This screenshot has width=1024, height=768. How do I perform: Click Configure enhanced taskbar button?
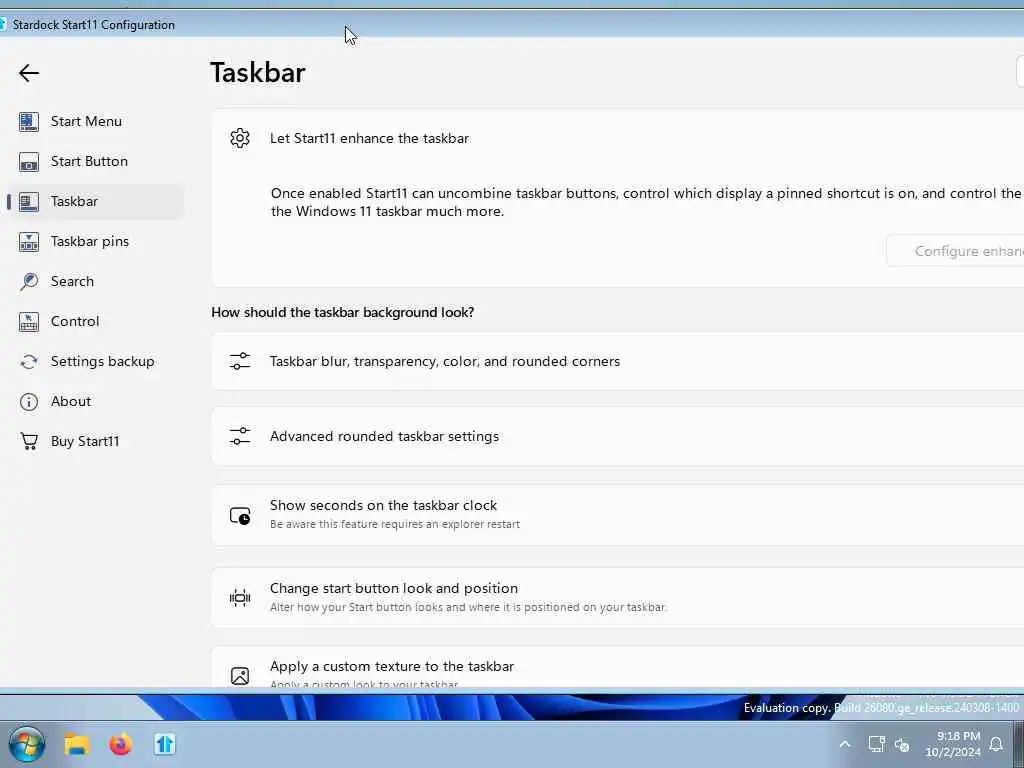pyautogui.click(x=955, y=251)
